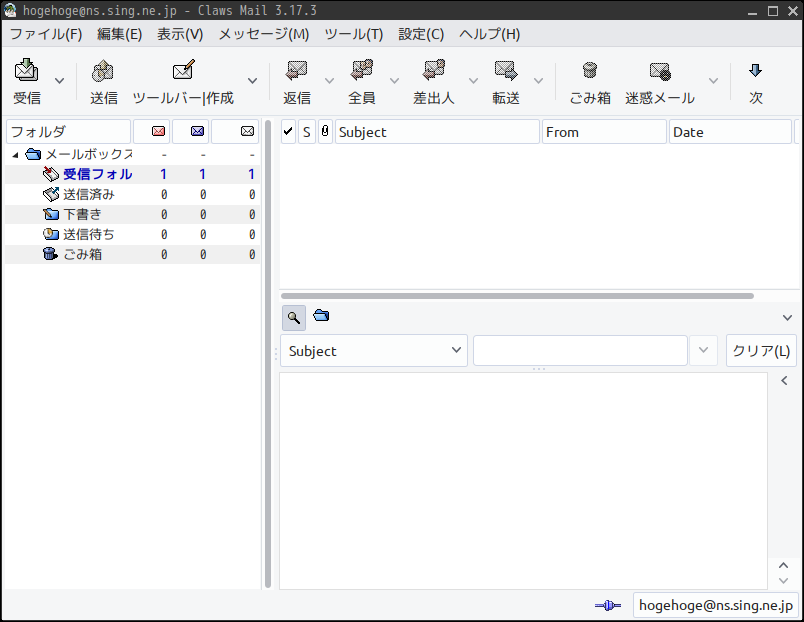This screenshot has width=804, height=622.
Task: Click the total messages column envelope icon
Action: (x=247, y=131)
